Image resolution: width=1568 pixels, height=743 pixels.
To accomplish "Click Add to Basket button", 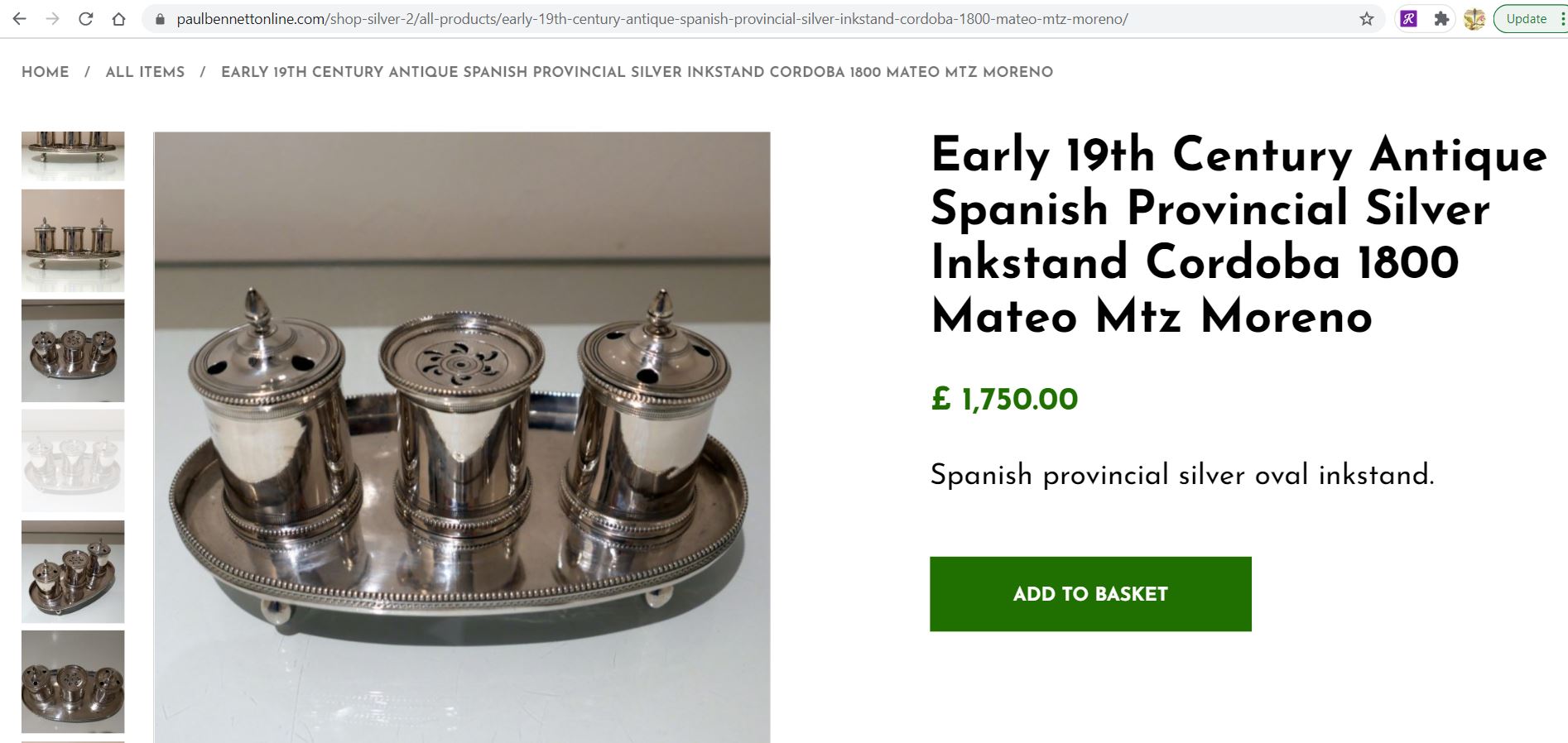I will pos(1089,593).
